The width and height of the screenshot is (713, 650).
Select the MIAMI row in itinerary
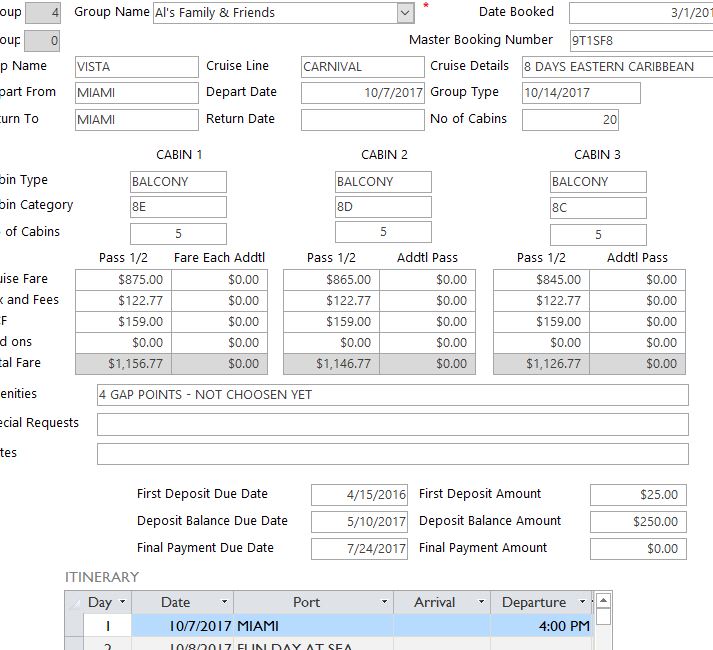tap(306, 626)
